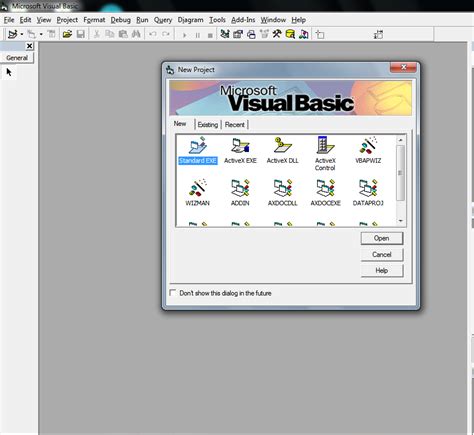Select the ActiveX EXE project icon
Viewport: 474px width, 435px height.
click(240, 151)
